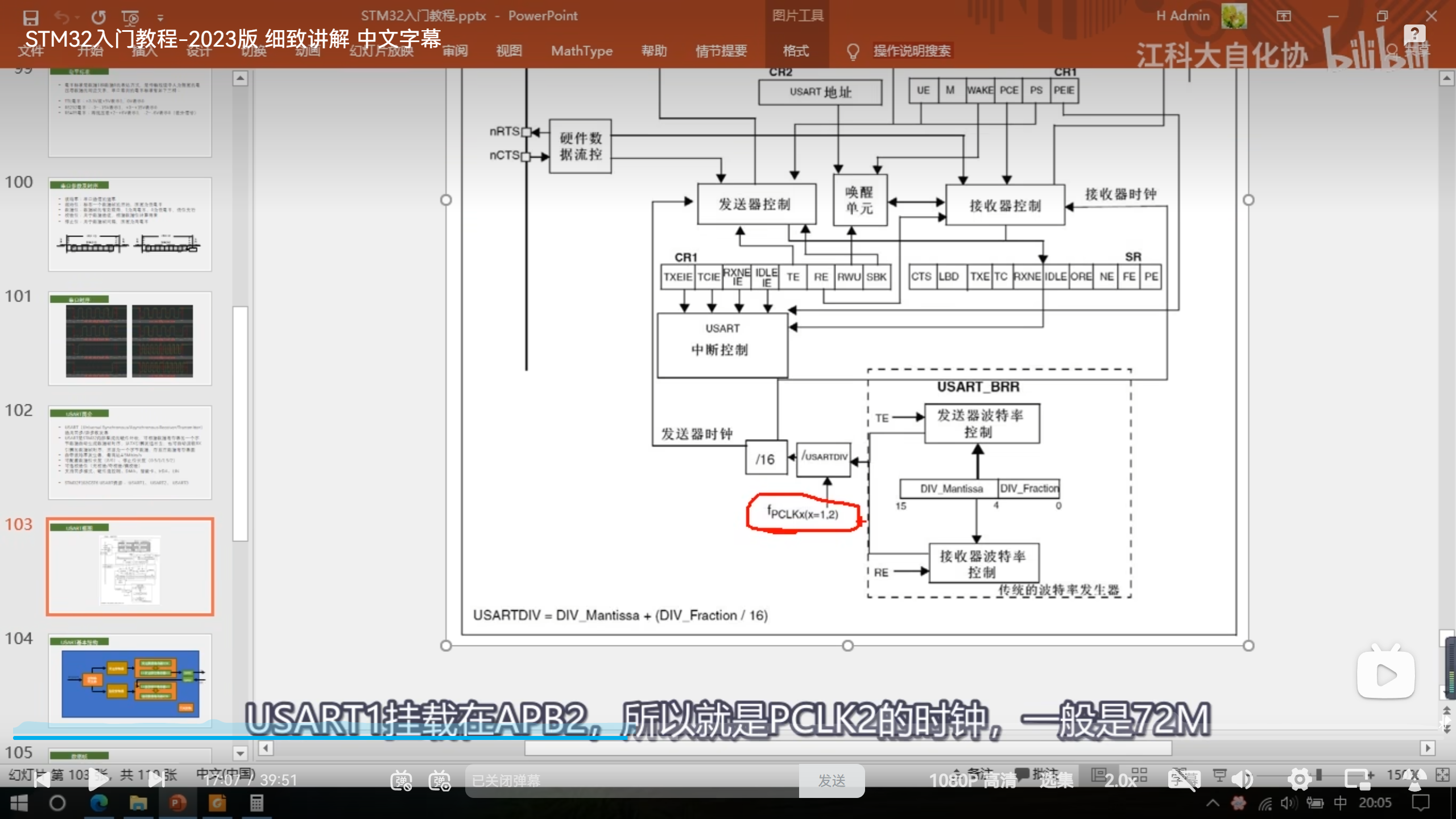
Task: Open the 选集 episode list
Action: [1056, 780]
